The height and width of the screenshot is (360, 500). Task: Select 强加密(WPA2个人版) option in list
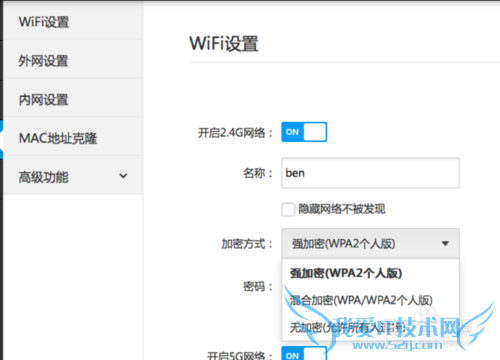(x=370, y=273)
